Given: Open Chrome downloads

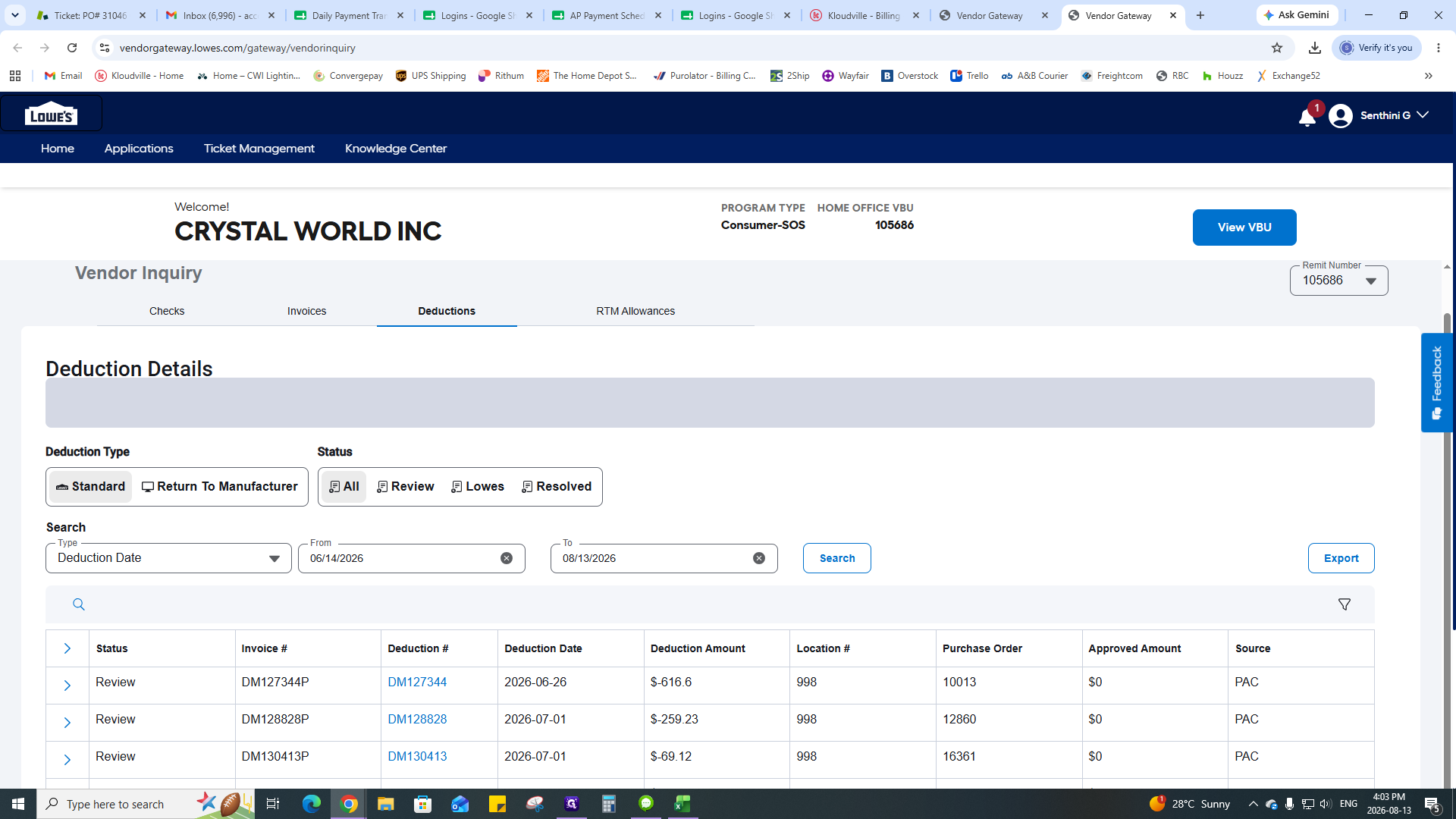Looking at the screenshot, I should coord(1315,48).
